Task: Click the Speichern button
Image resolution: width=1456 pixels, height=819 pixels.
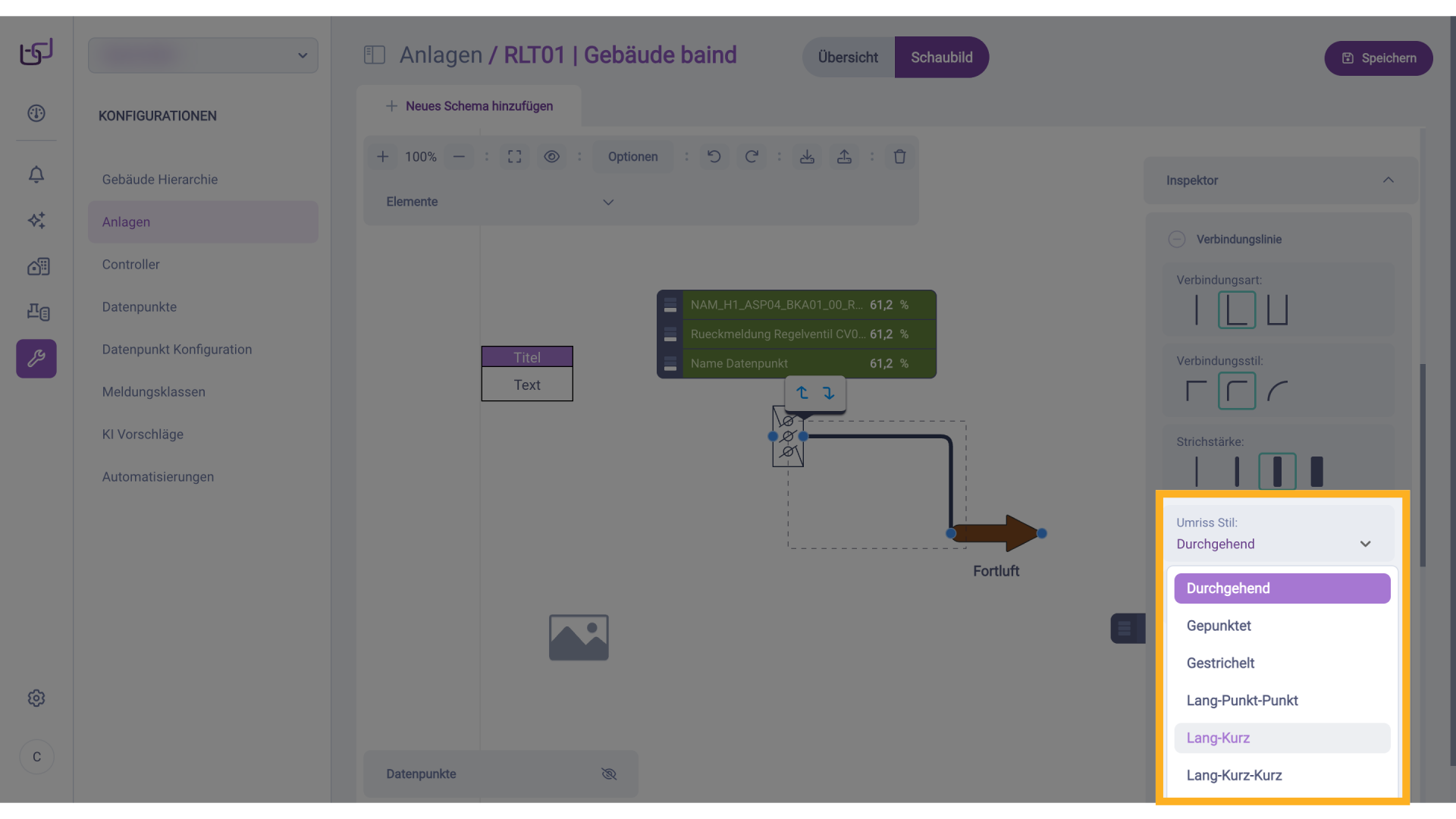Action: 1378,58
